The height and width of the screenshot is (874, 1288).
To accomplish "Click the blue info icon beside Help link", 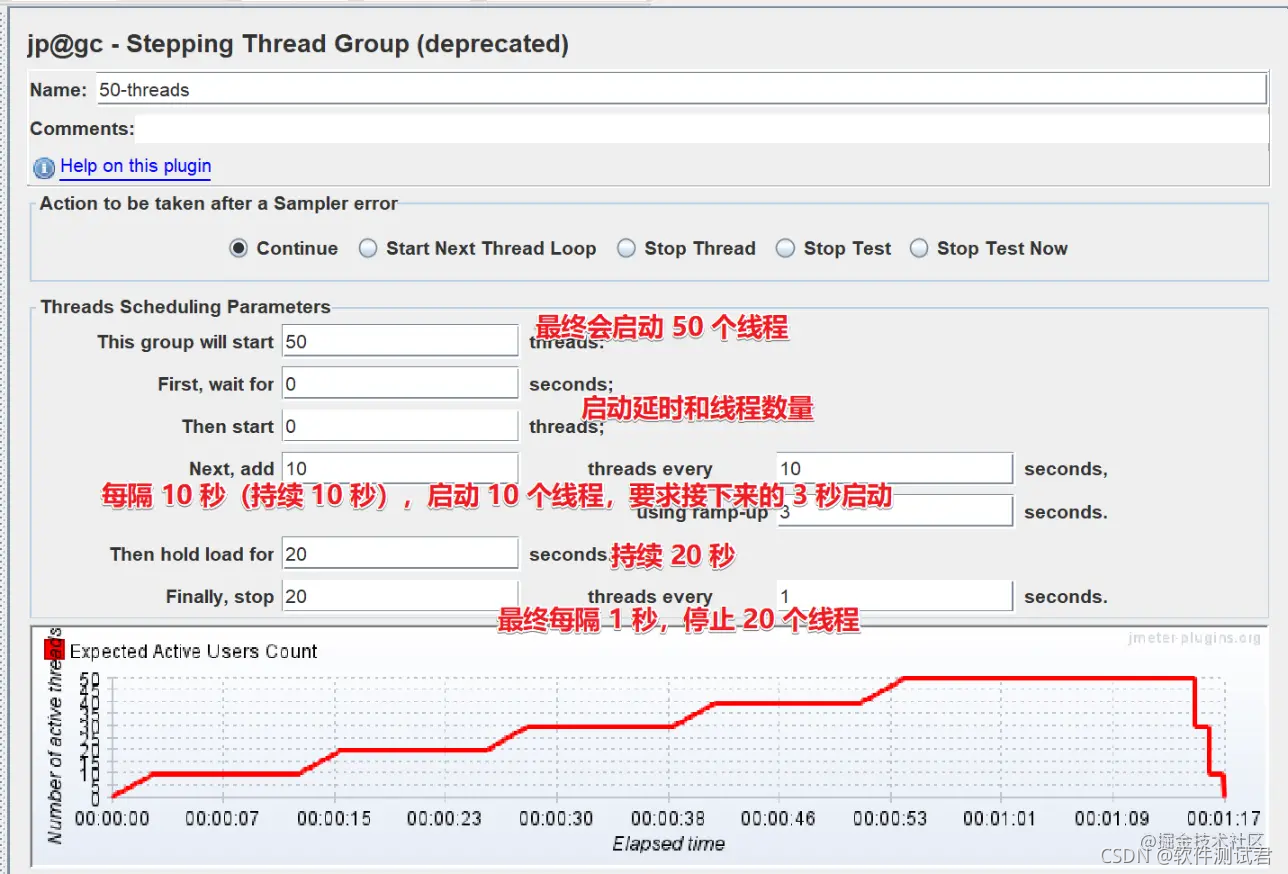I will (x=44, y=168).
